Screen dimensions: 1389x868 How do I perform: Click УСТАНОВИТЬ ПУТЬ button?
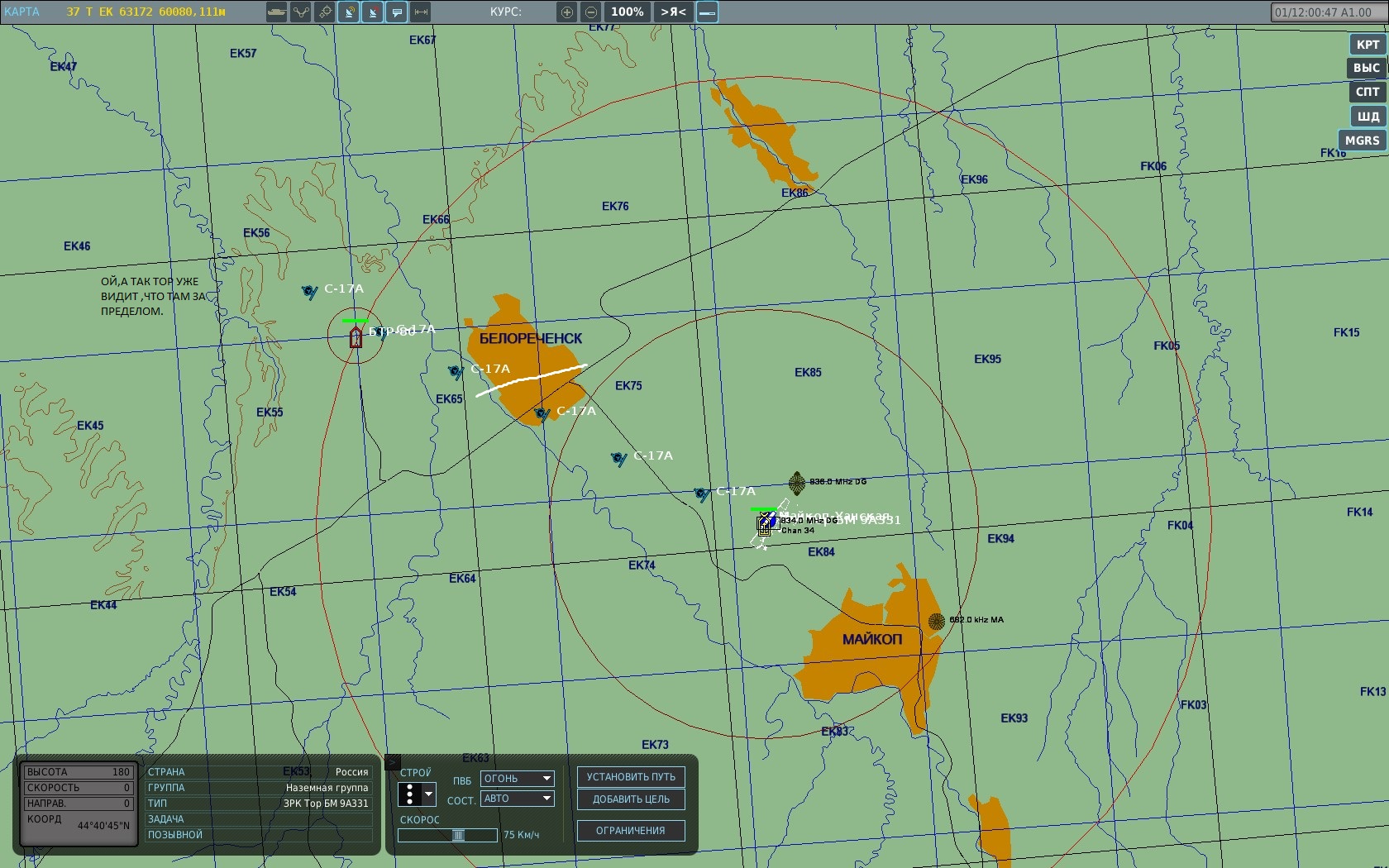[x=631, y=777]
